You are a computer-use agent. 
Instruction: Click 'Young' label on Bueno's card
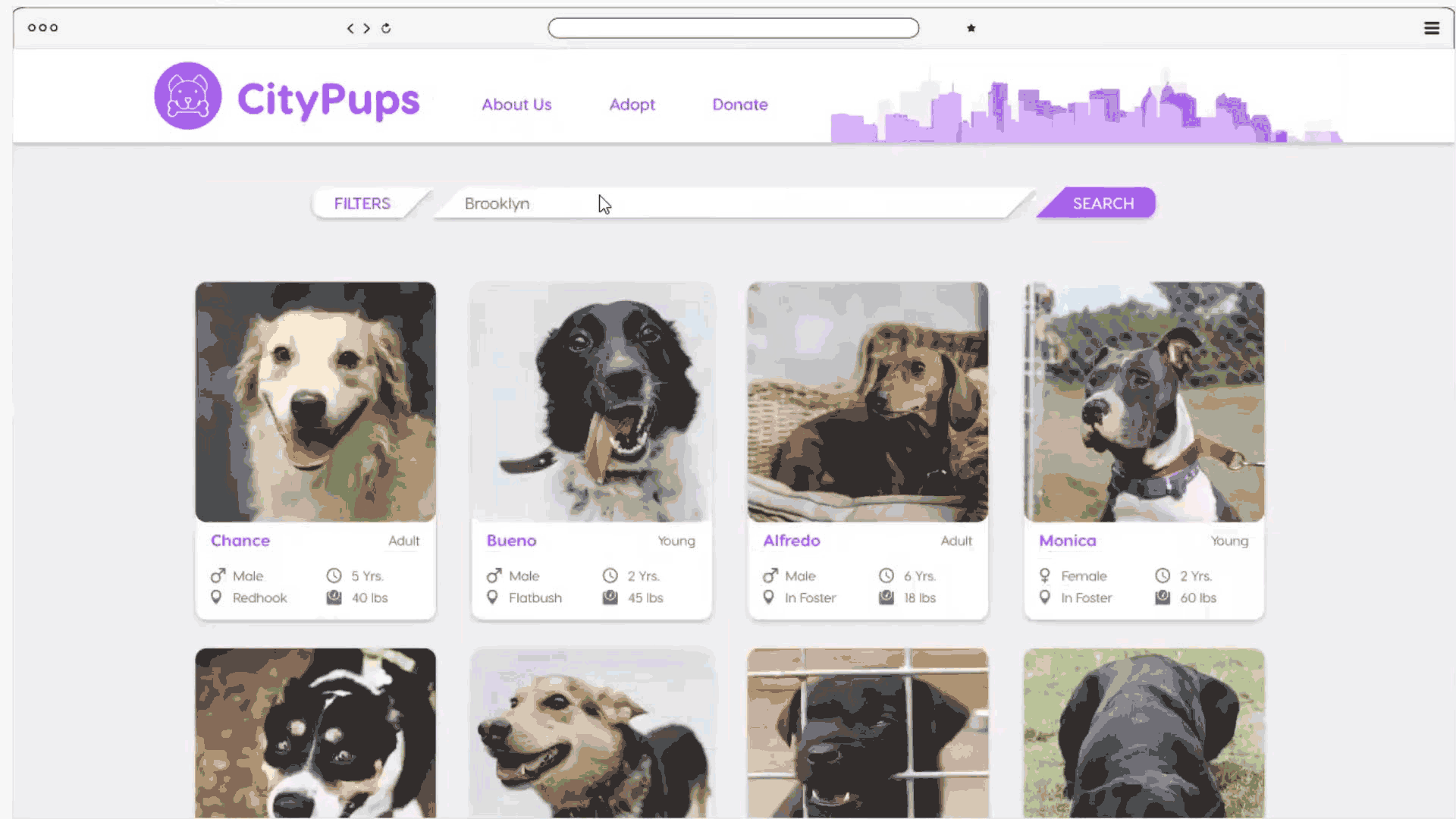[x=676, y=541]
